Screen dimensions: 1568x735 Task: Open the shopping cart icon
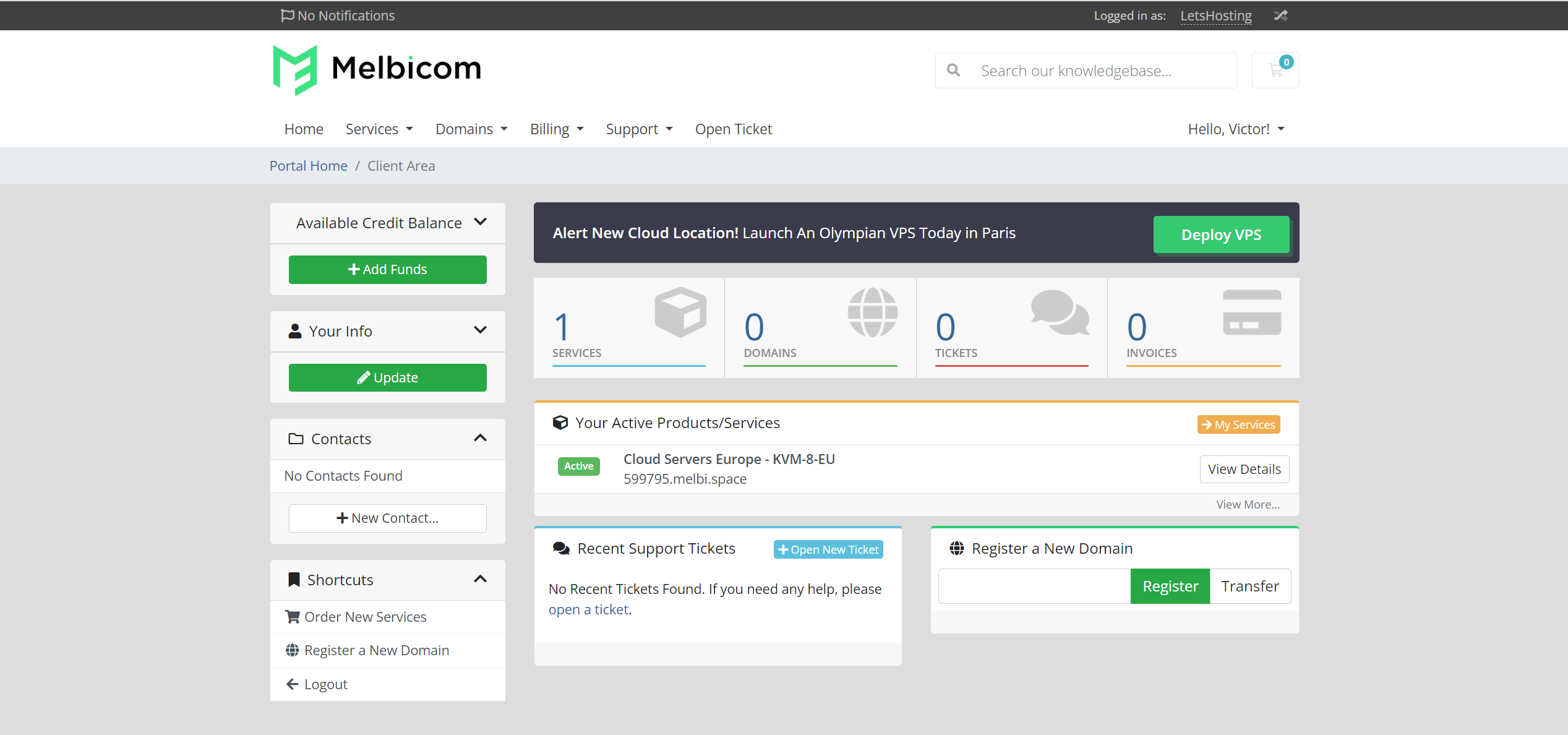click(1275, 70)
